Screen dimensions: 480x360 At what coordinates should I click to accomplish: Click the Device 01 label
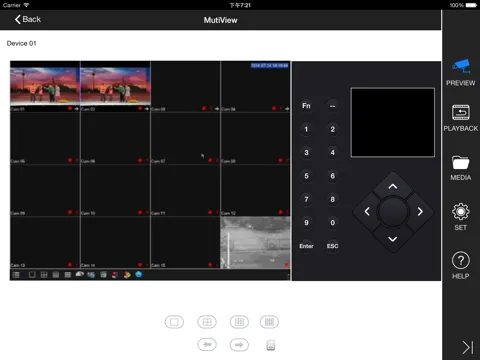tap(21, 43)
